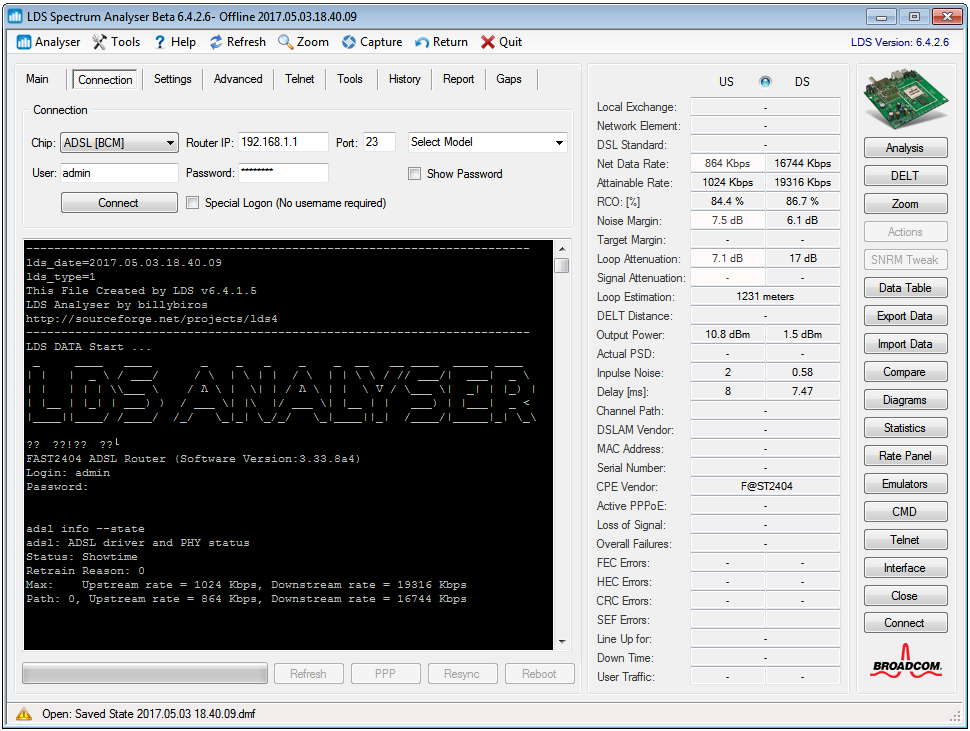Click the Help question mark icon
970x731 pixels.
click(159, 42)
